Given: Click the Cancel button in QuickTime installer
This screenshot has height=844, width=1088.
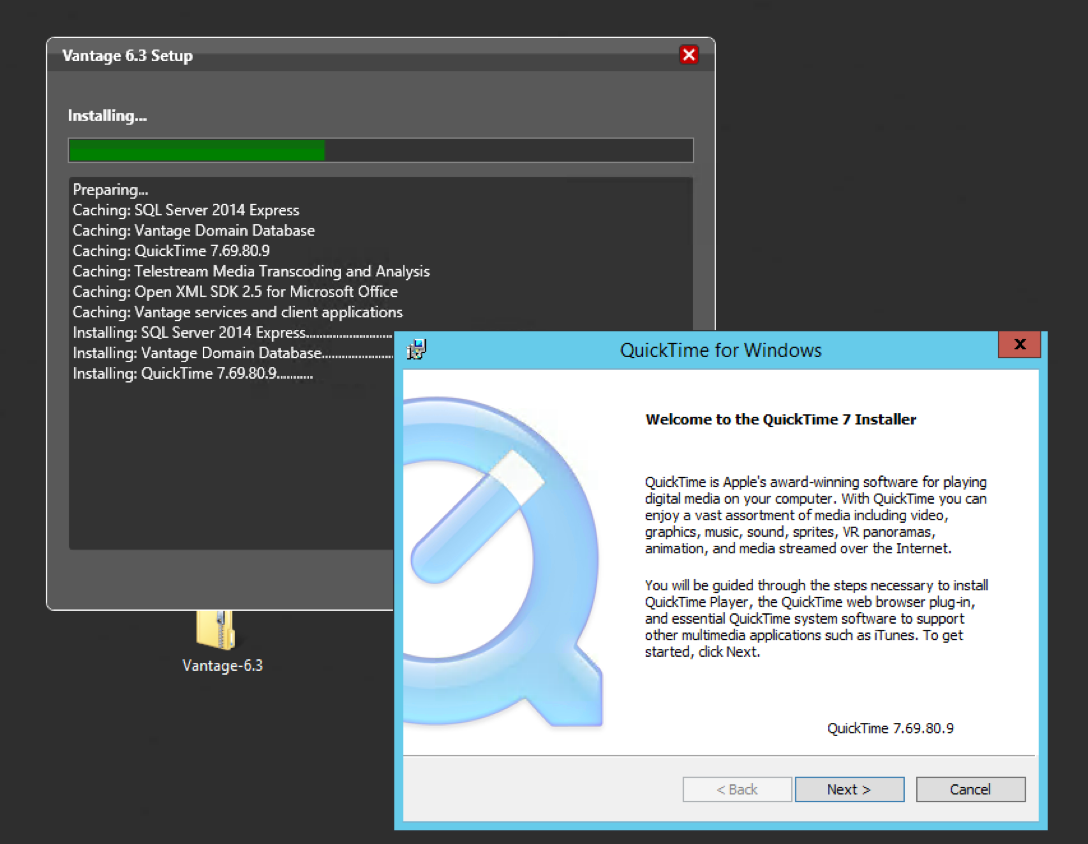Looking at the screenshot, I should click(970, 789).
